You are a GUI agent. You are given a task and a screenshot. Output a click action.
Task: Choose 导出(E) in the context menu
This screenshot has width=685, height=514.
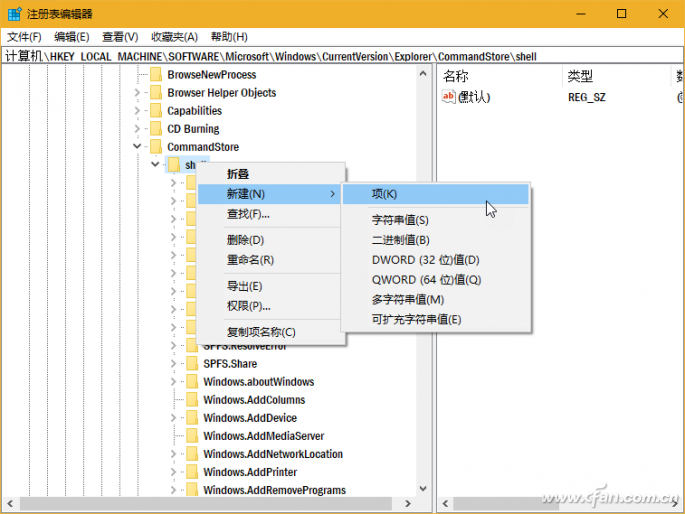click(270, 286)
